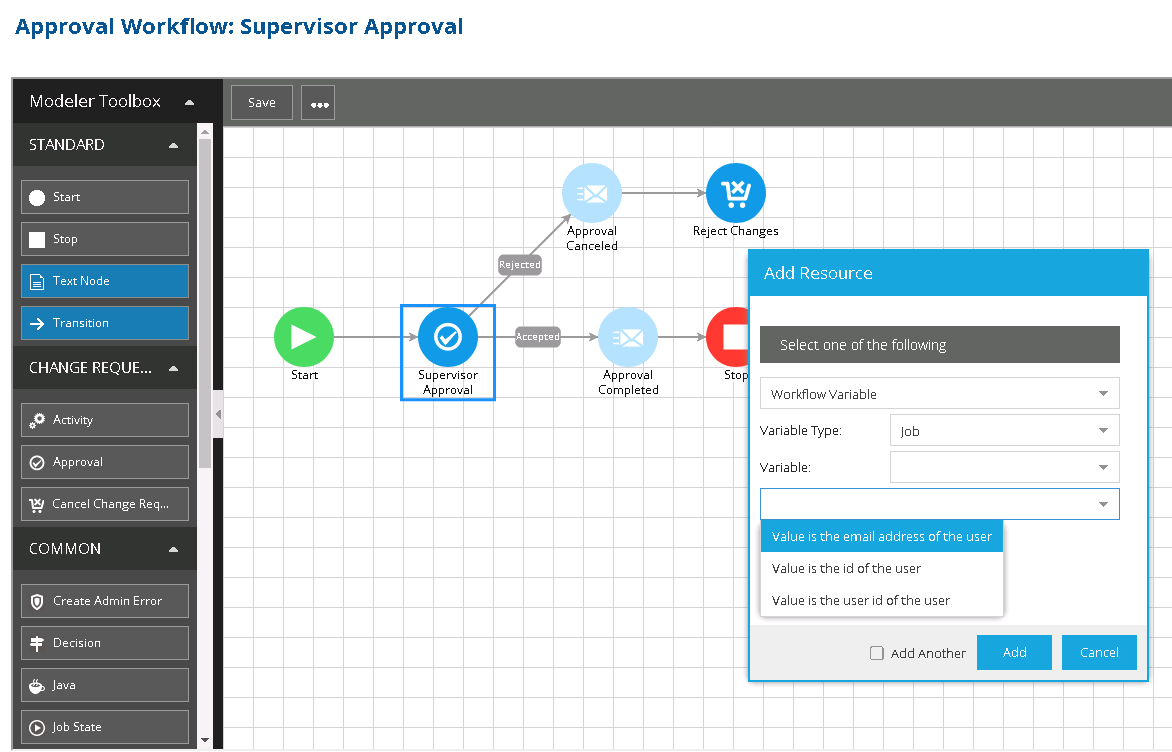Select the Reject Changes cart node
Screen dimensions: 1172x752
[x=736, y=193]
